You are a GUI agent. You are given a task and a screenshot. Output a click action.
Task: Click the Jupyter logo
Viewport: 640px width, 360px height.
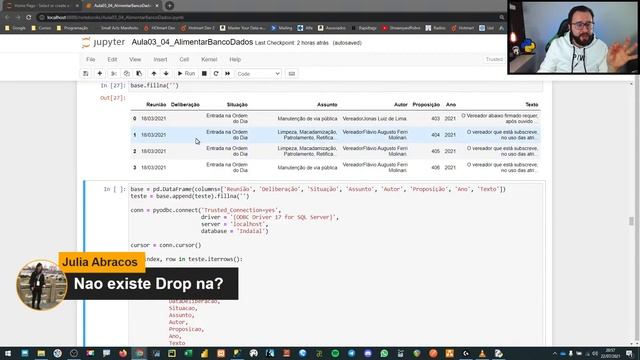pos(103,42)
